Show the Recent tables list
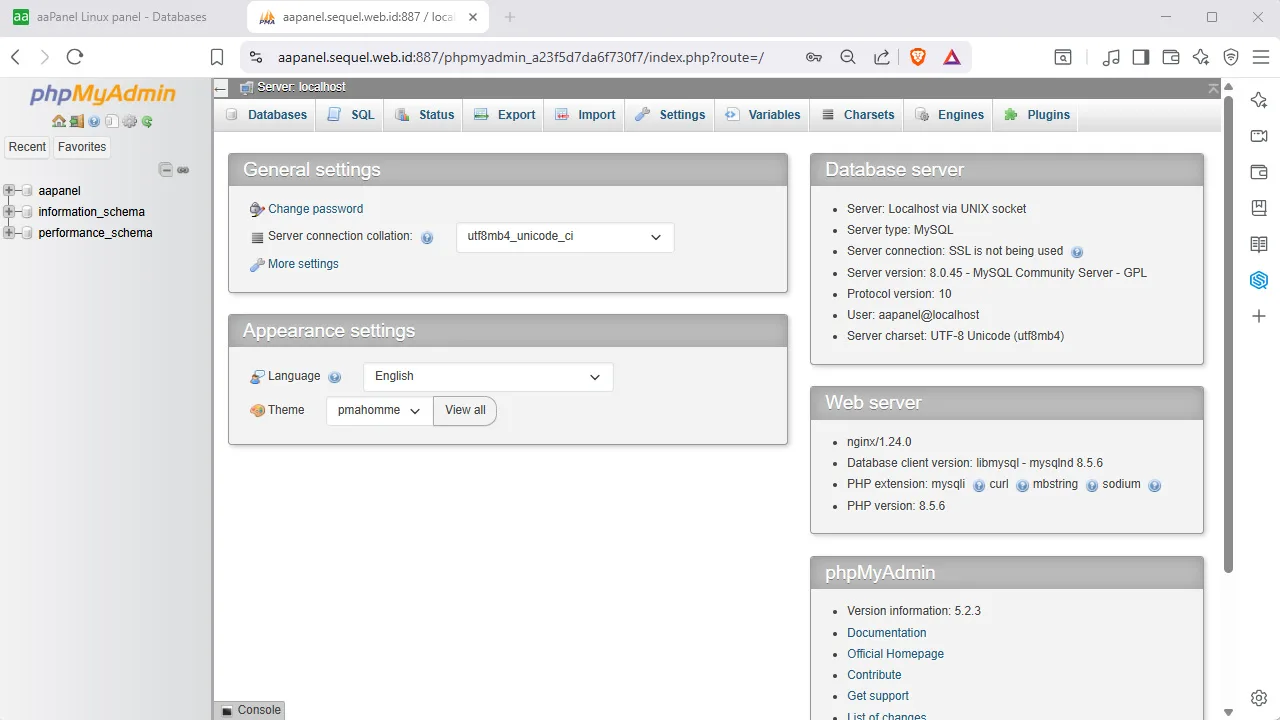1280x720 pixels. (27, 147)
